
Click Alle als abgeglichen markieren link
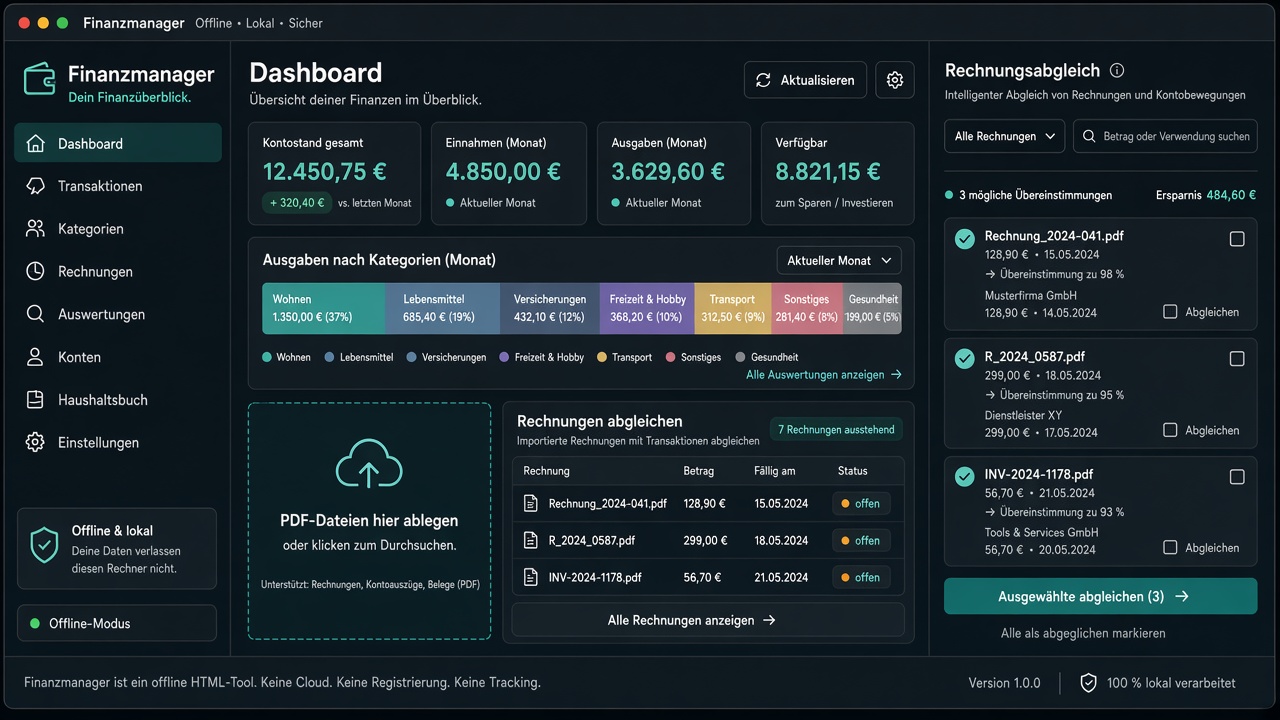pos(1083,633)
